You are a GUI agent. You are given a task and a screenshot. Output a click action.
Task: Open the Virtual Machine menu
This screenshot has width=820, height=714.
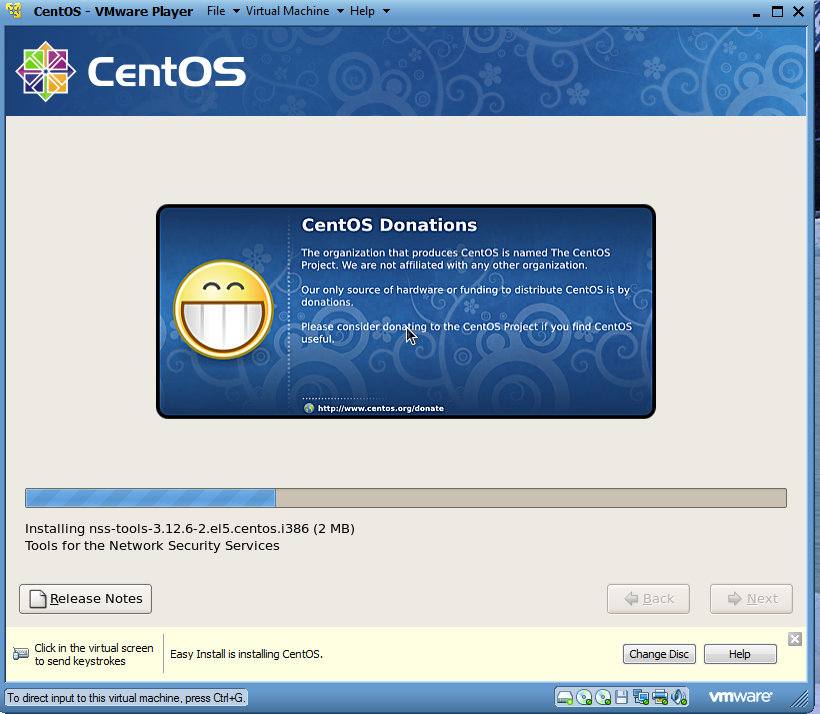point(287,11)
